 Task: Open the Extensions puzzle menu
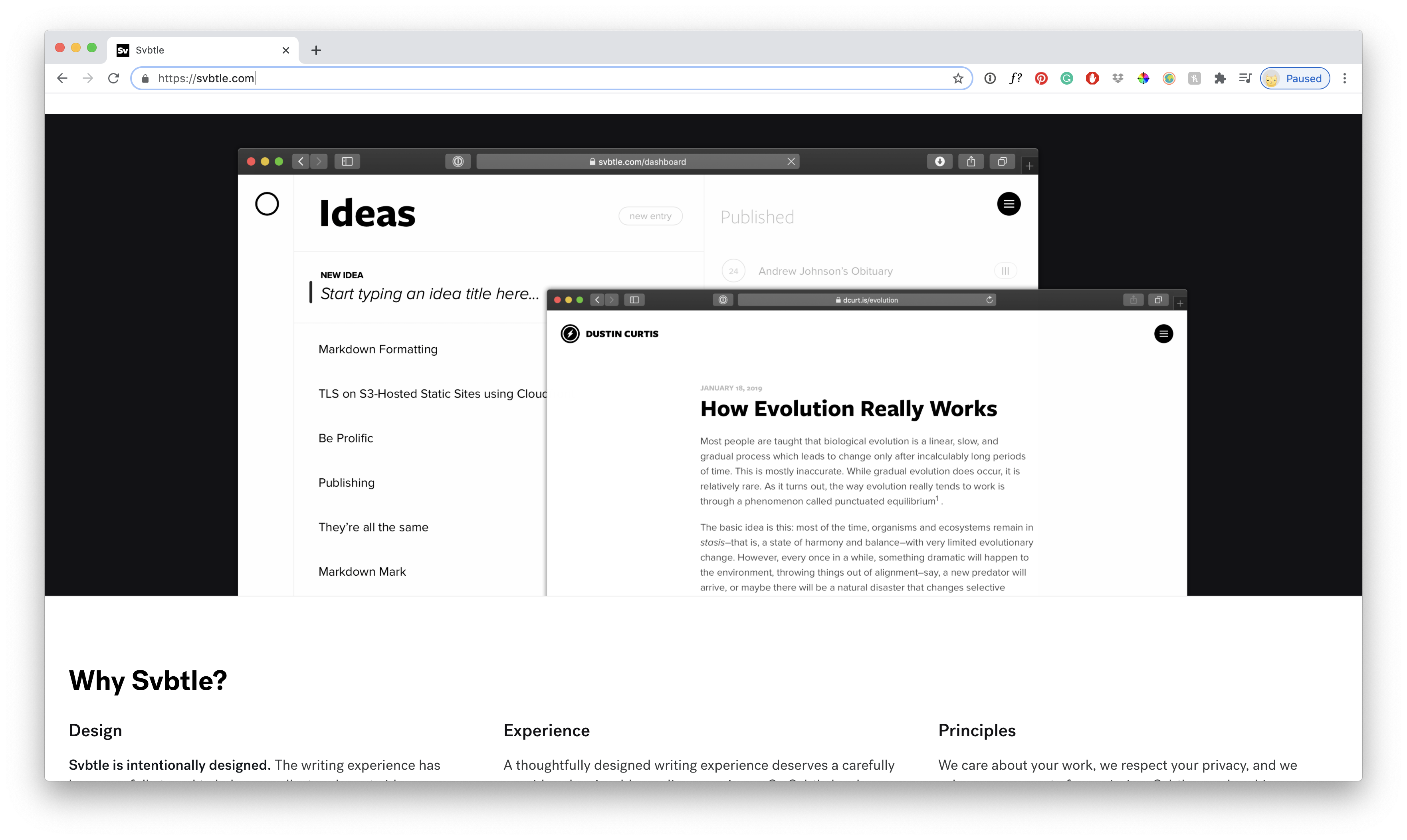tap(1220, 79)
